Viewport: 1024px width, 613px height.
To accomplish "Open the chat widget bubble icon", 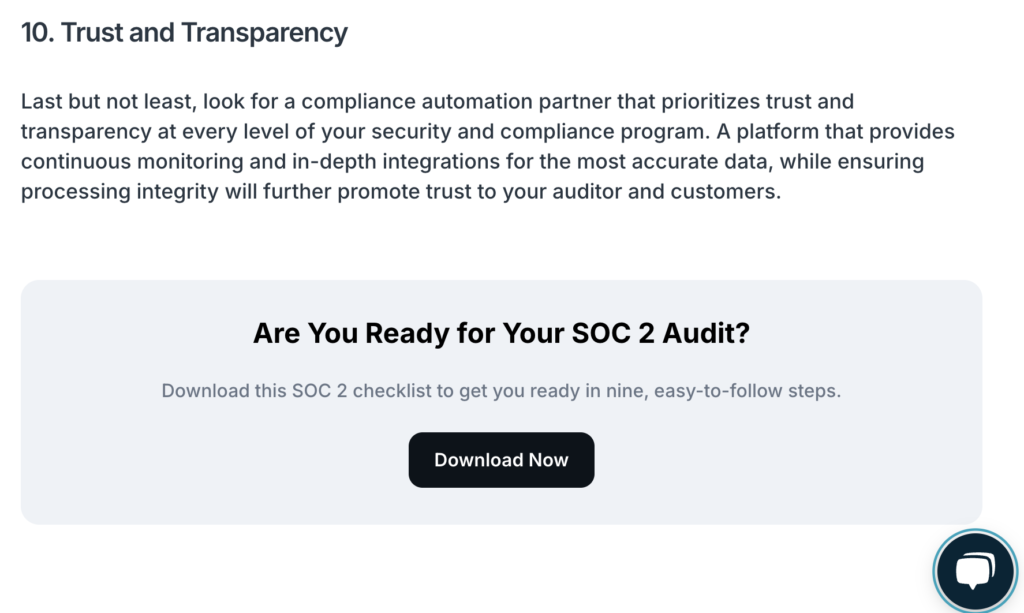I will pyautogui.click(x=974, y=570).
